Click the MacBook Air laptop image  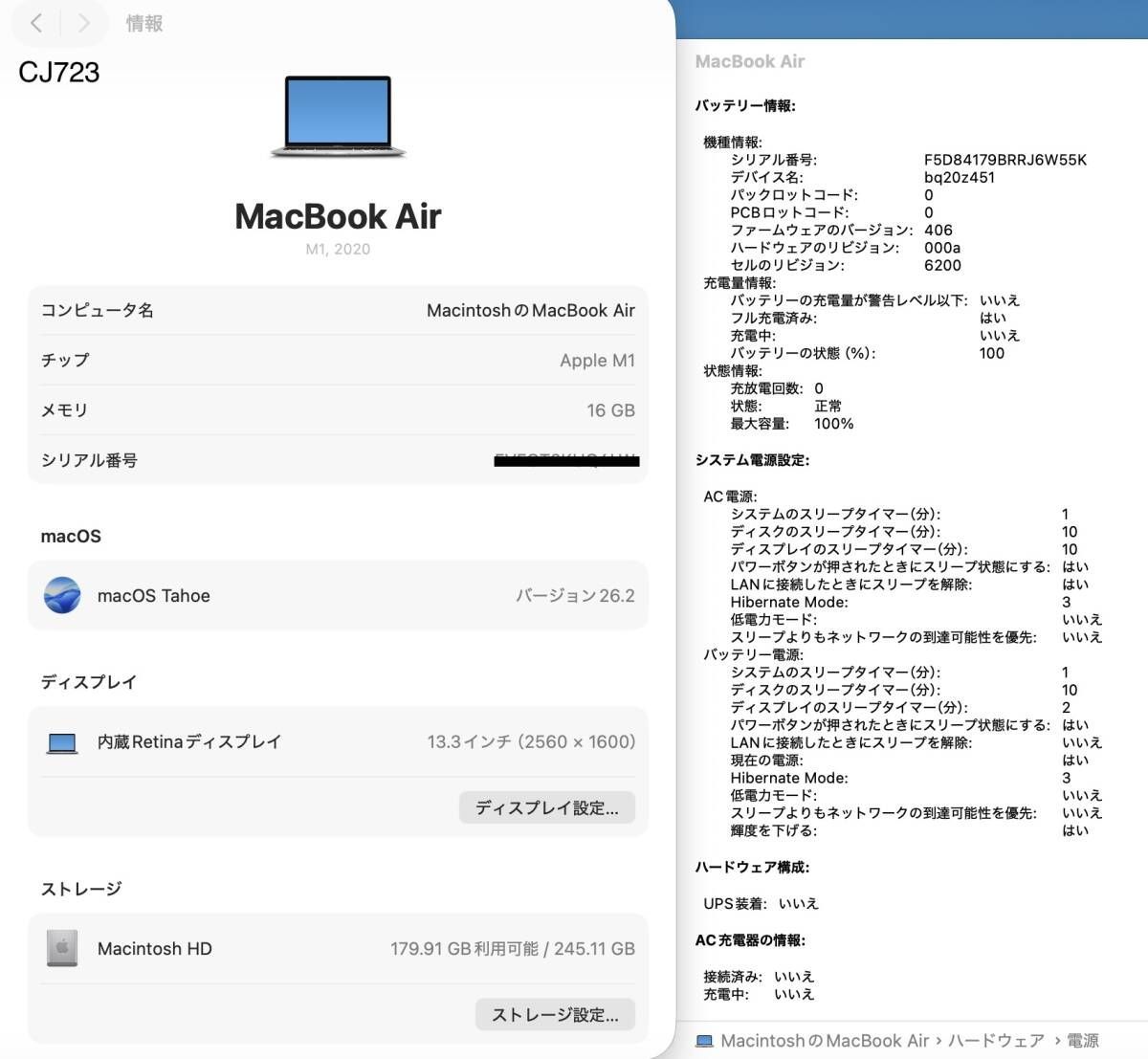tap(339, 117)
